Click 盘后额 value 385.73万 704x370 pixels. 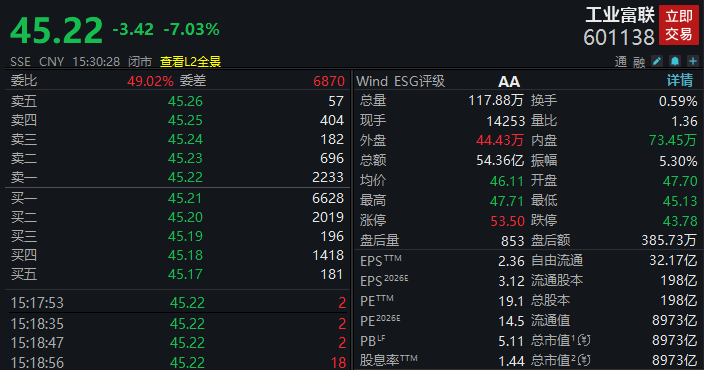coord(669,240)
